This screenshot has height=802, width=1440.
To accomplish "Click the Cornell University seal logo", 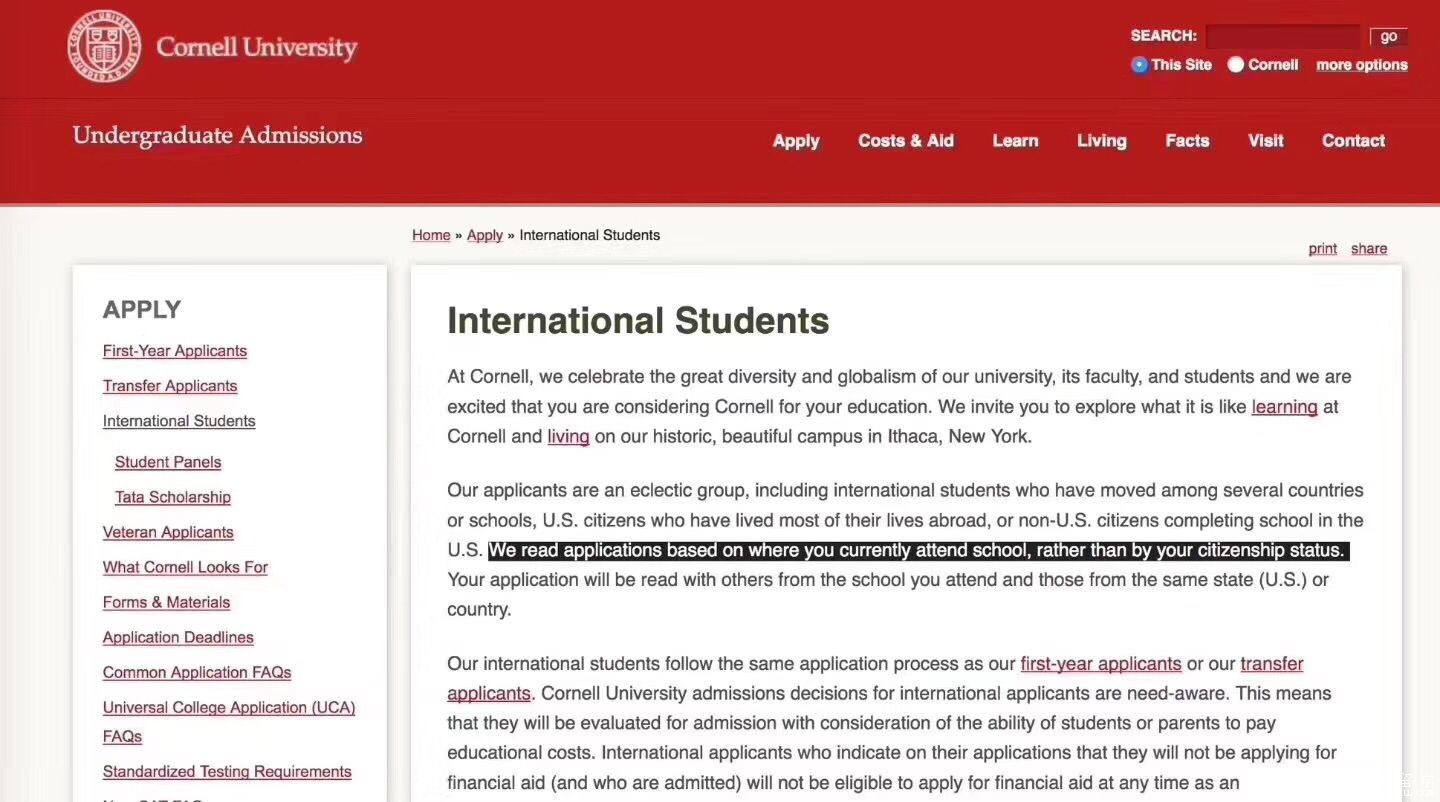I will coord(104,47).
